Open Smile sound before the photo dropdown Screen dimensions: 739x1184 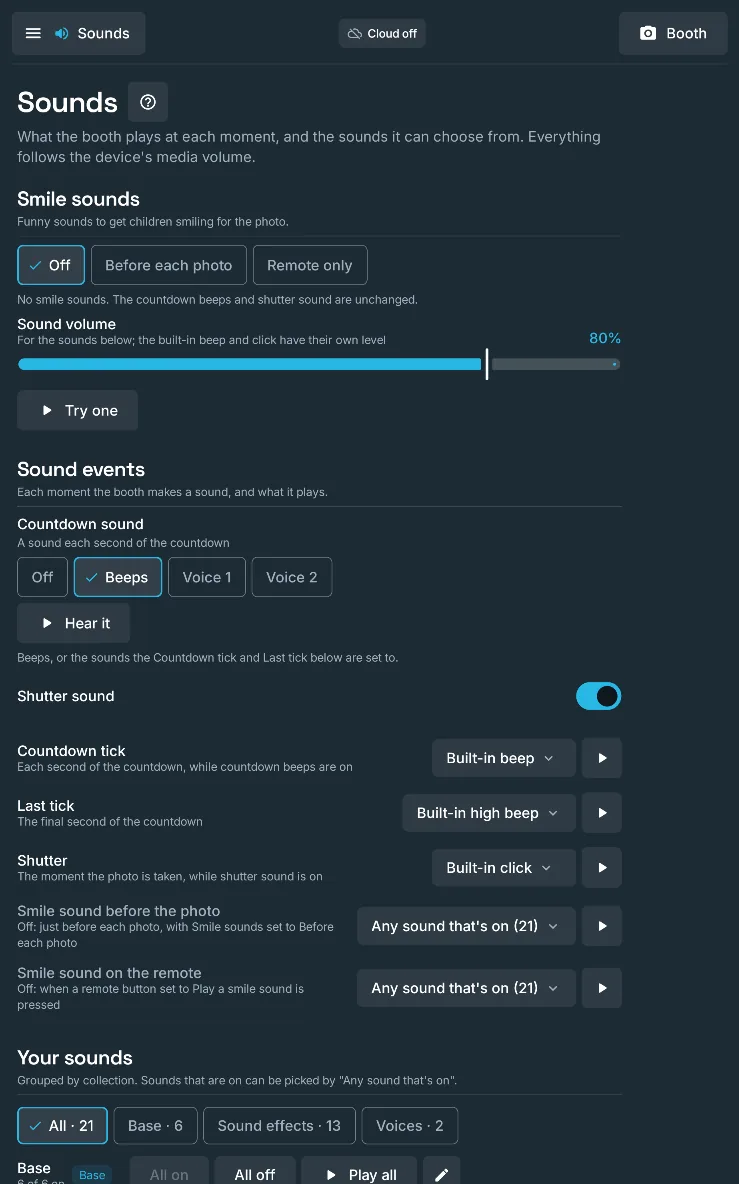tap(466, 926)
